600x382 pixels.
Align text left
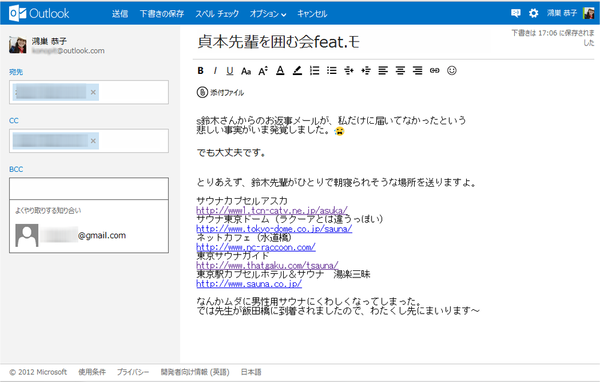[x=383, y=70]
